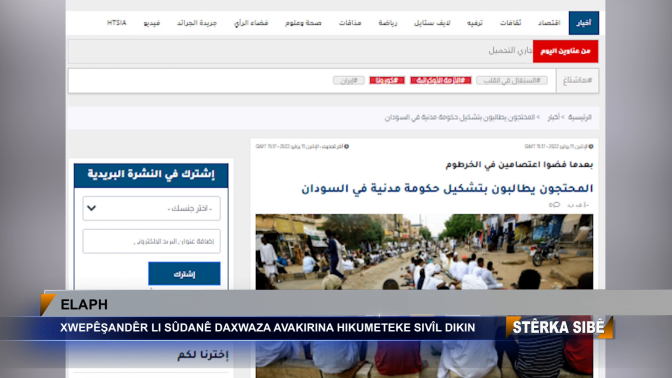This screenshot has width=672, height=378.
Task: Click the subheading about الخرطوم sit-ins
Action: 519,164
